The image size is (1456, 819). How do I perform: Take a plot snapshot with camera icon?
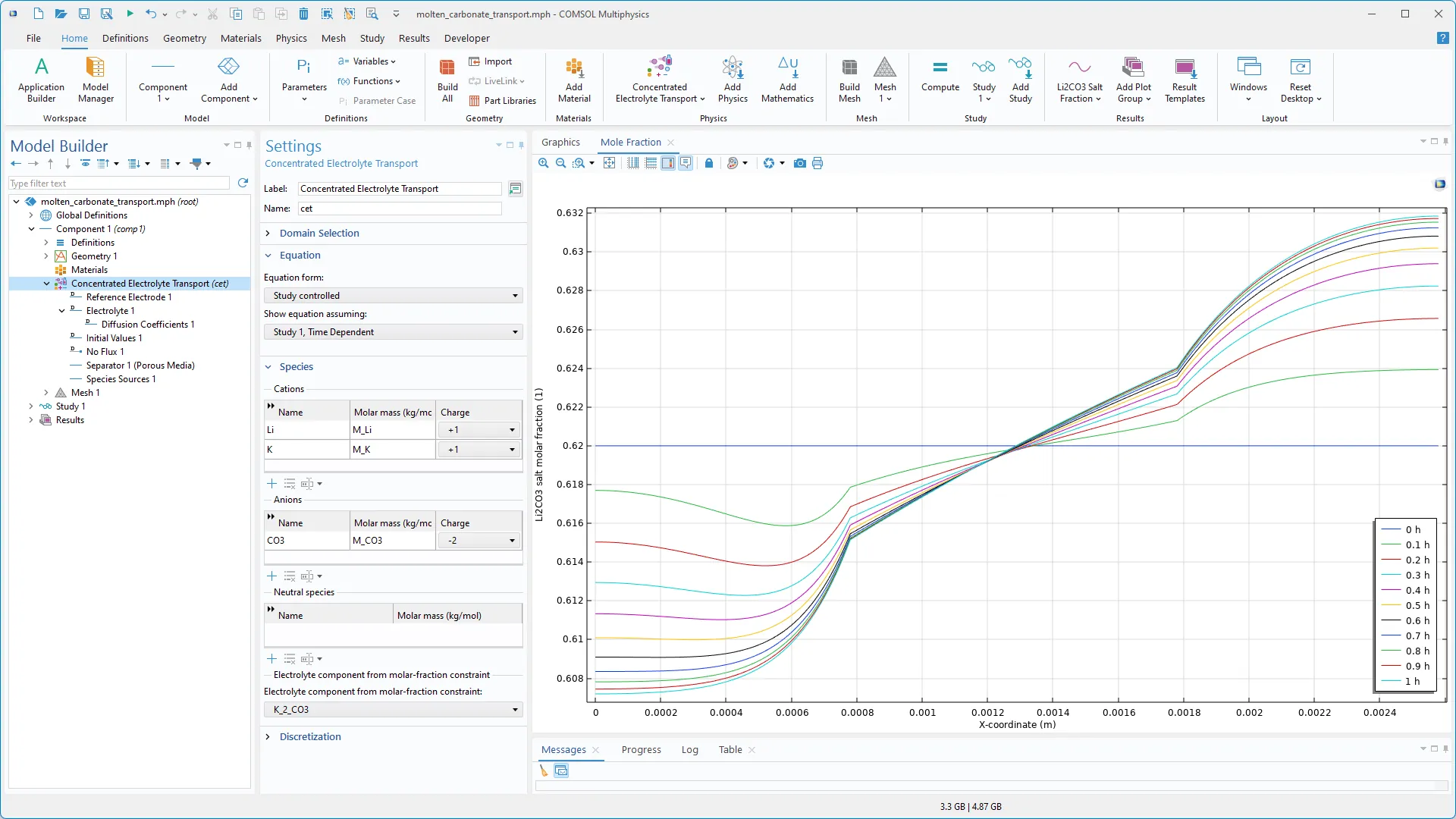click(x=799, y=163)
